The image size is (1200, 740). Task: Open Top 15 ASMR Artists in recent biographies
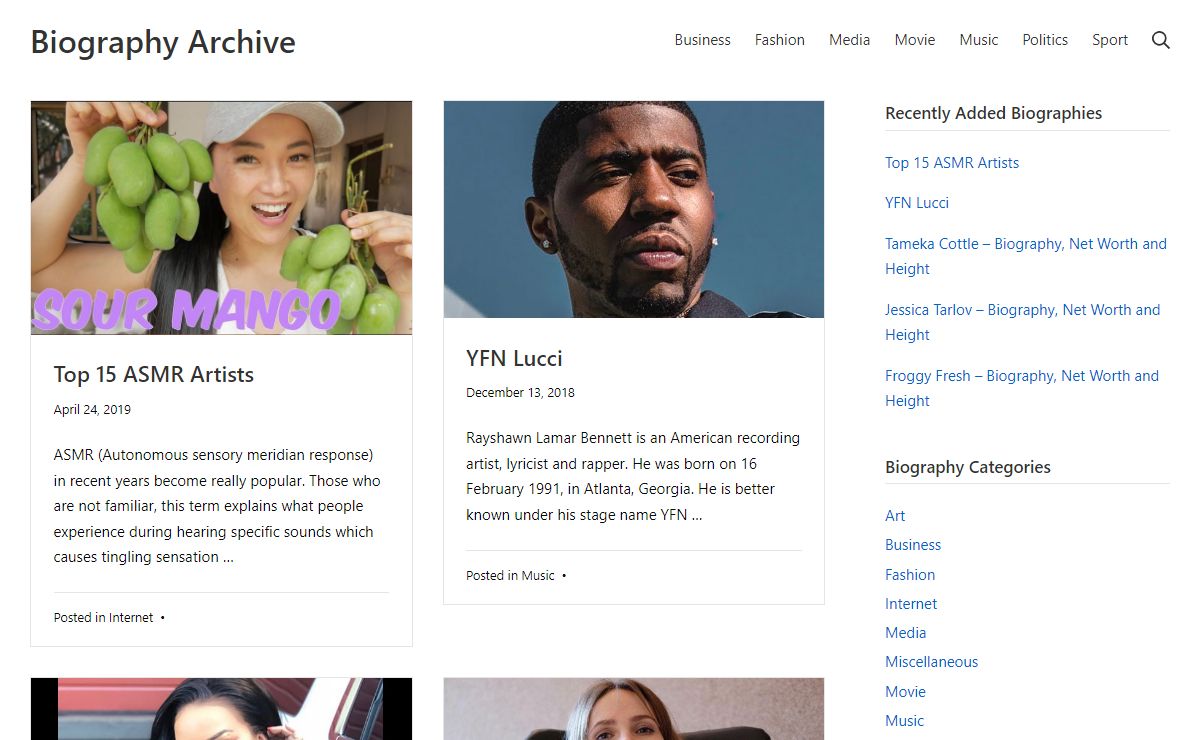point(952,163)
